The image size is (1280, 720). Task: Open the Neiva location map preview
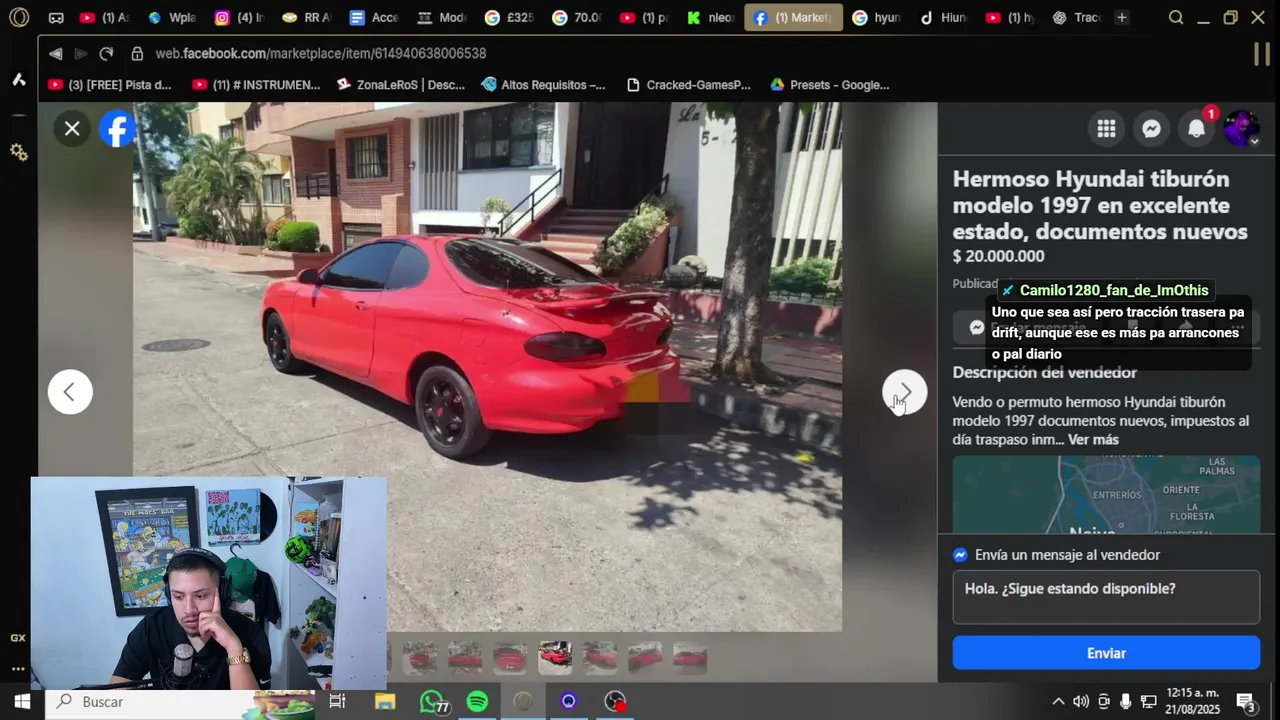1106,495
